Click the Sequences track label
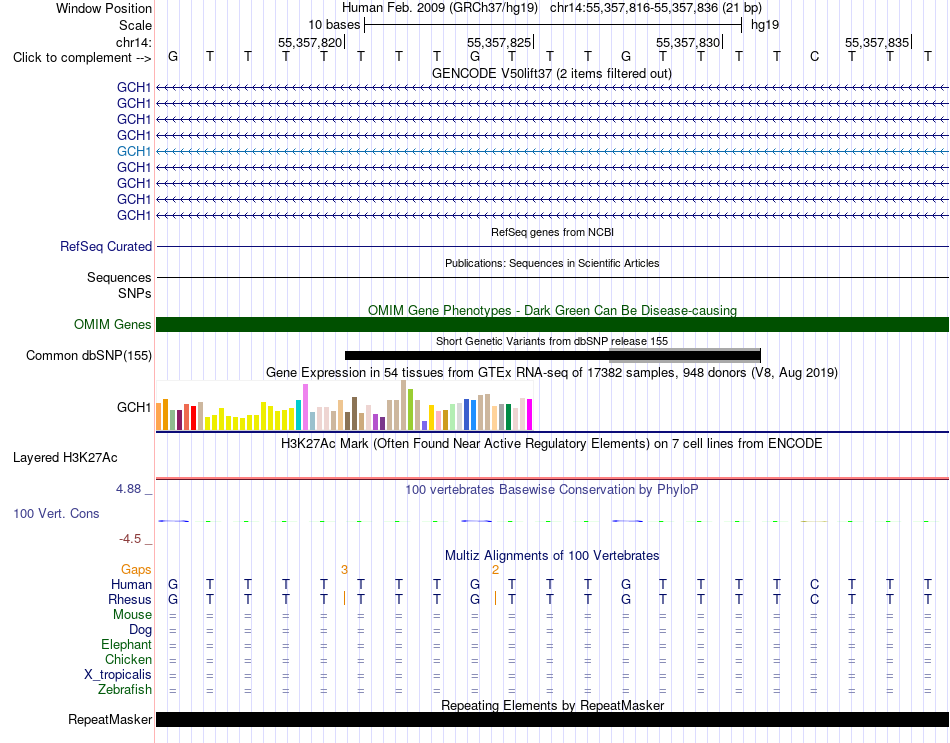Image resolution: width=950 pixels, height=743 pixels. click(x=119, y=277)
